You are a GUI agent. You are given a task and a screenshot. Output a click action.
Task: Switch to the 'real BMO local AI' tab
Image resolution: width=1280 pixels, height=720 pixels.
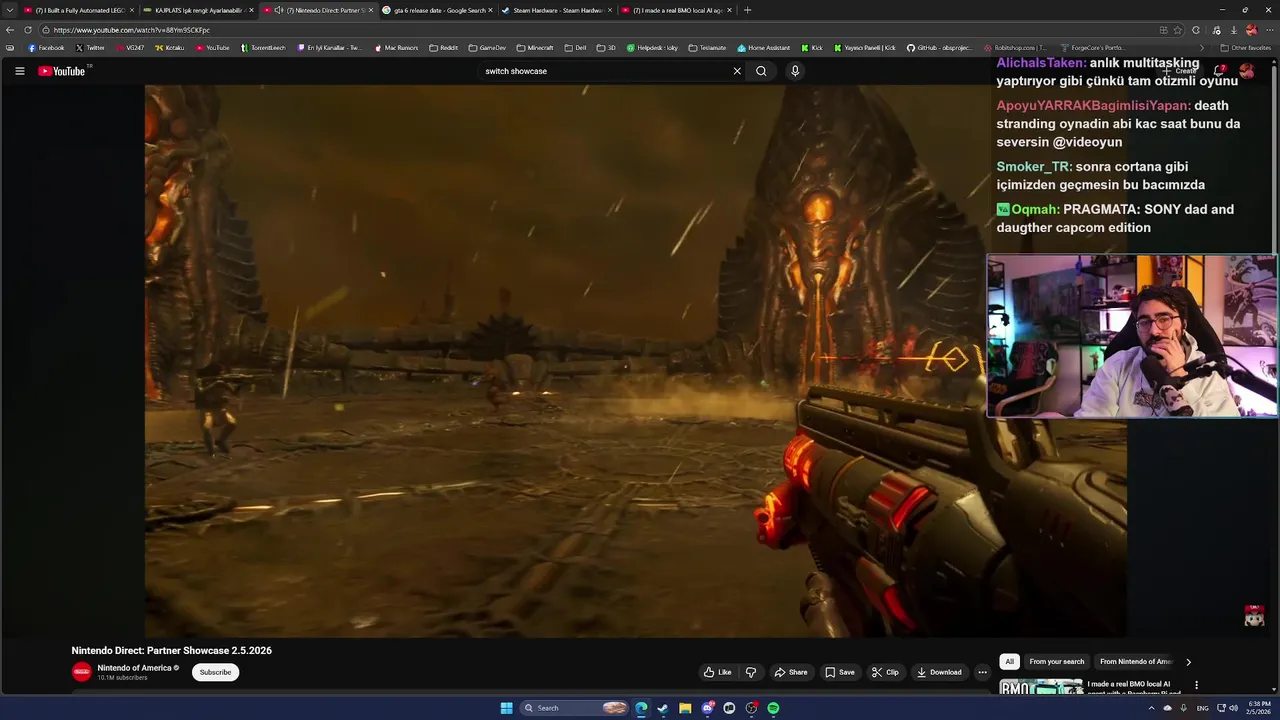click(676, 10)
